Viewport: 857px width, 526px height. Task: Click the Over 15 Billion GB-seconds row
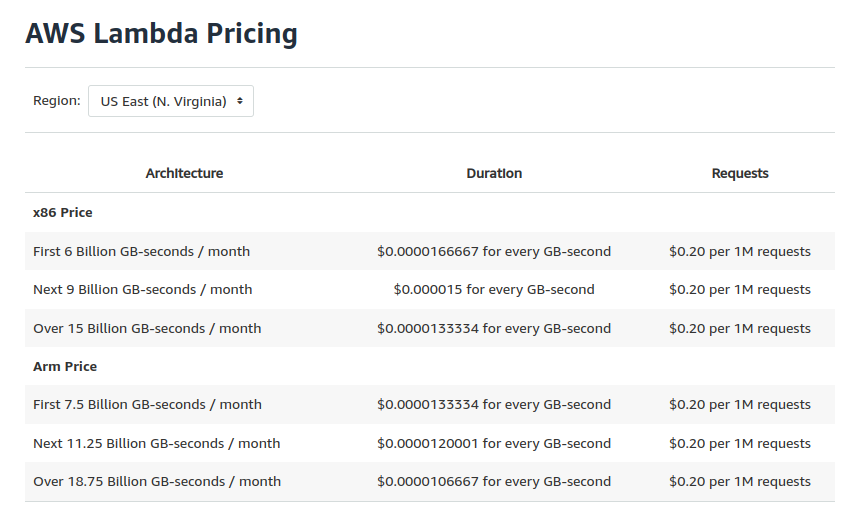coord(147,328)
